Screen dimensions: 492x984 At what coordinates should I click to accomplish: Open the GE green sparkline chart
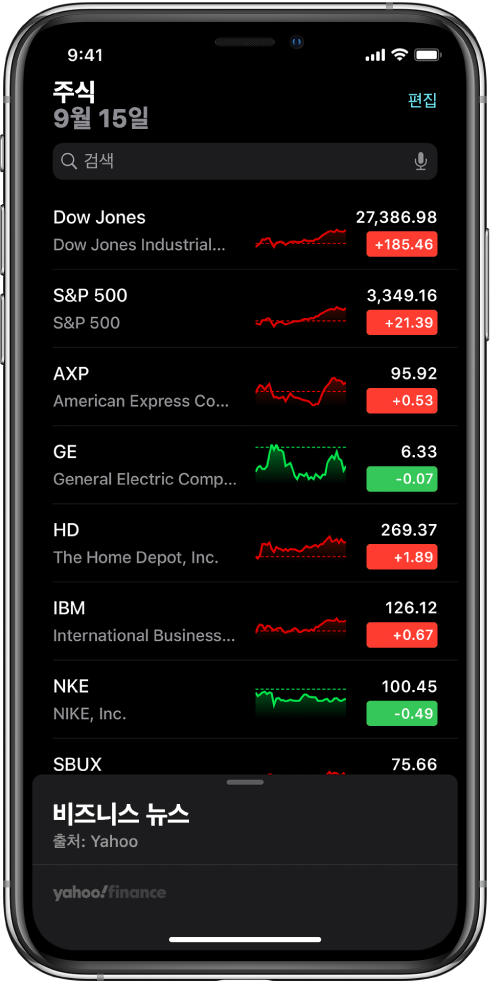point(301,464)
